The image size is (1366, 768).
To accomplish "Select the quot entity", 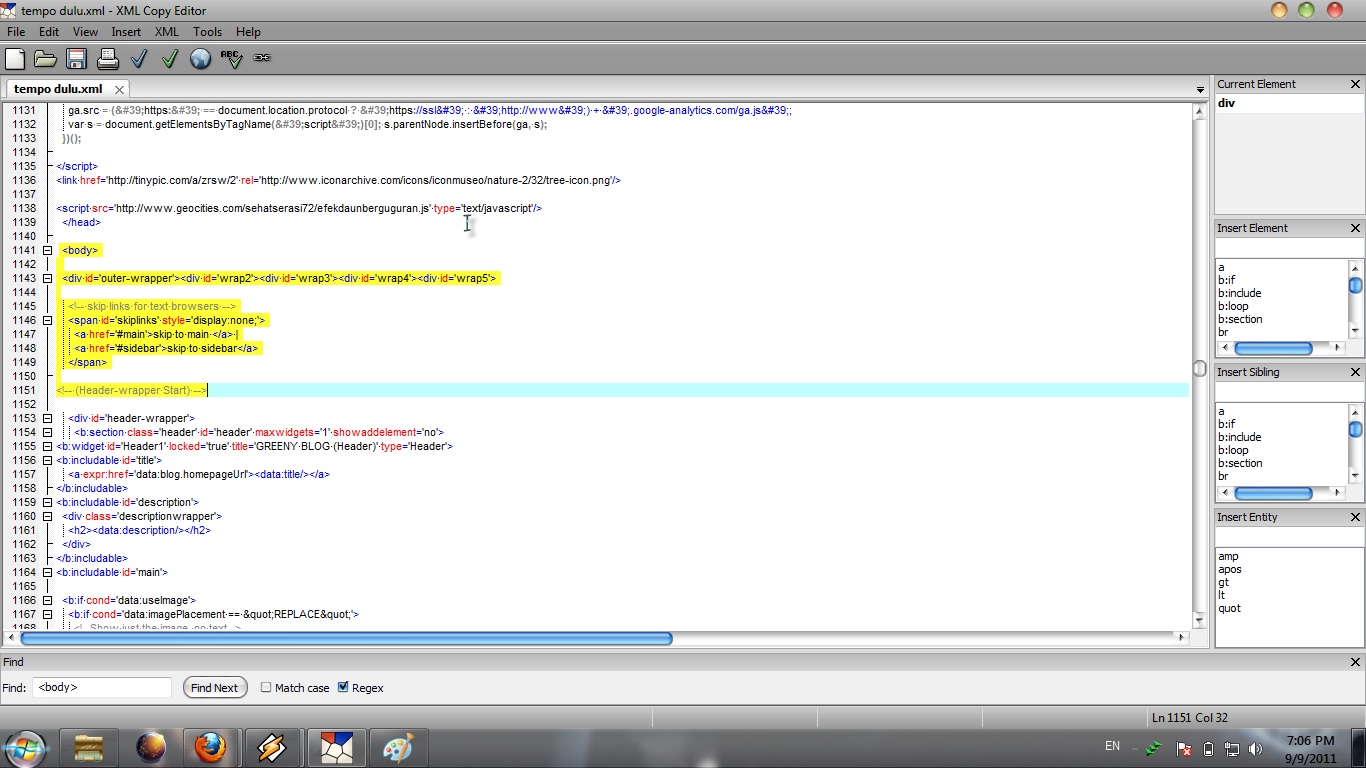I will (x=1229, y=608).
